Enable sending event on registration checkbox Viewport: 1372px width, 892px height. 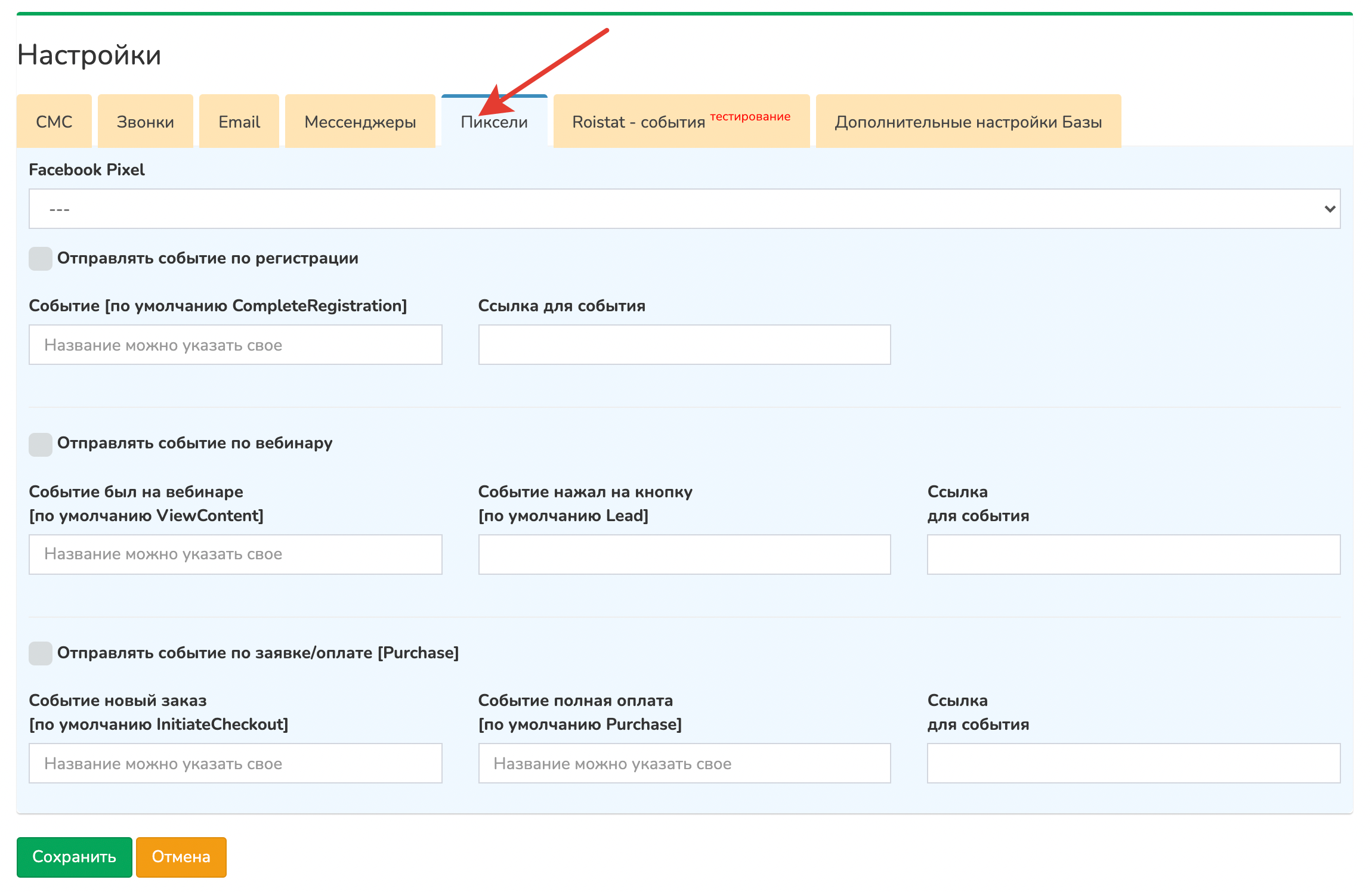[41, 259]
